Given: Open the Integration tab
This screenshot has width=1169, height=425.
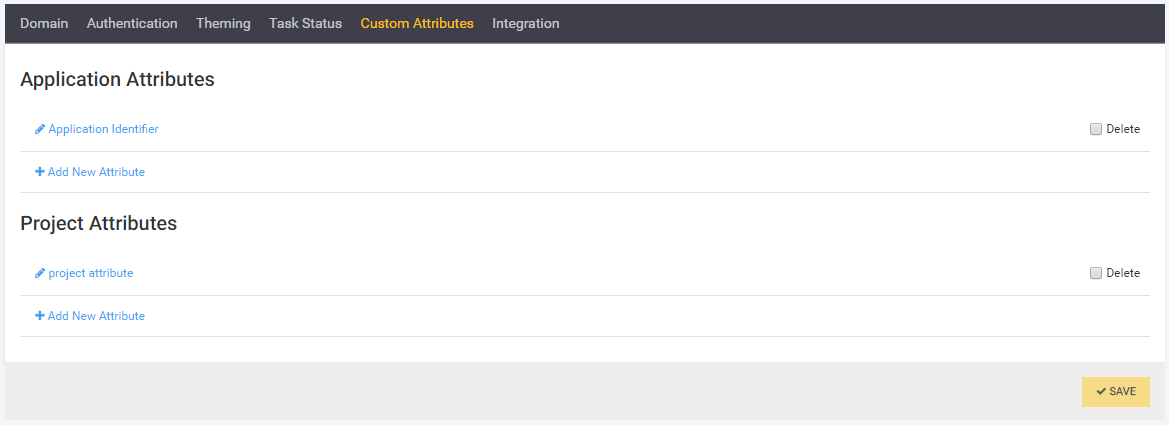Looking at the screenshot, I should [526, 23].
